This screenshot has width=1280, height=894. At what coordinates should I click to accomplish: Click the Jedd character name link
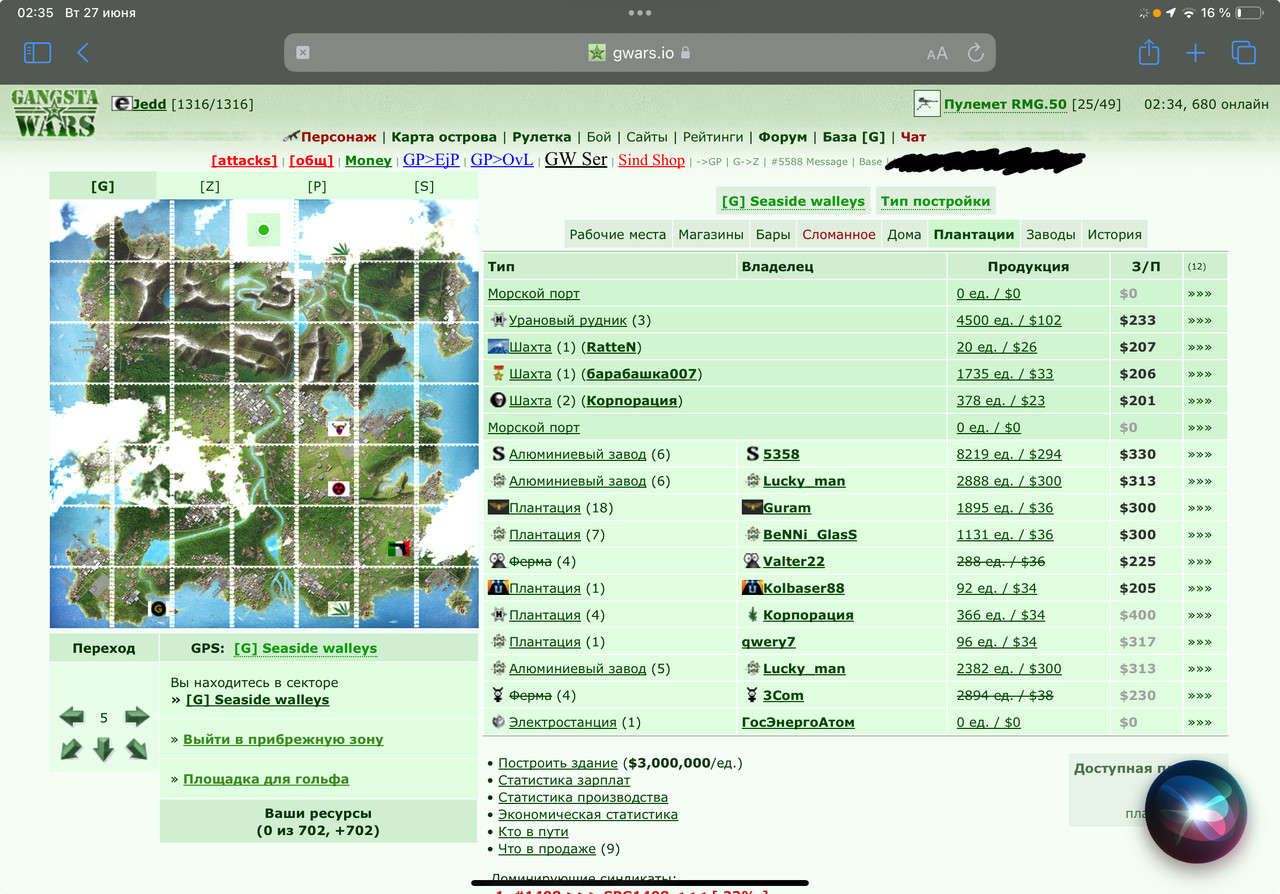tap(150, 104)
